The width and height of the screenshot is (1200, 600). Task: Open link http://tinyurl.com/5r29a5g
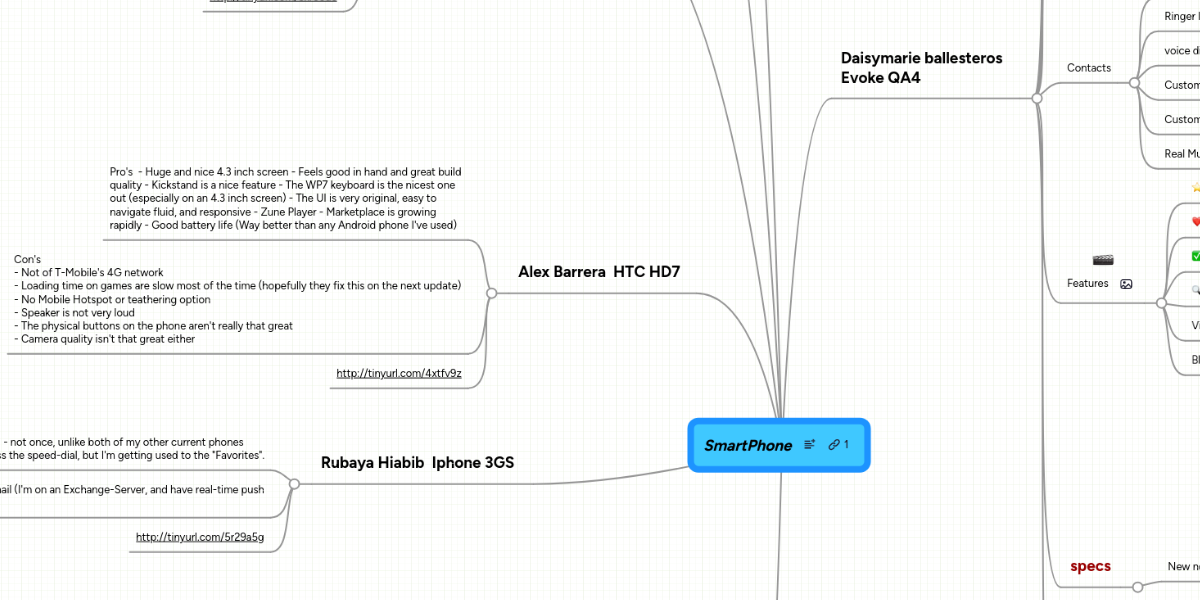click(x=200, y=537)
